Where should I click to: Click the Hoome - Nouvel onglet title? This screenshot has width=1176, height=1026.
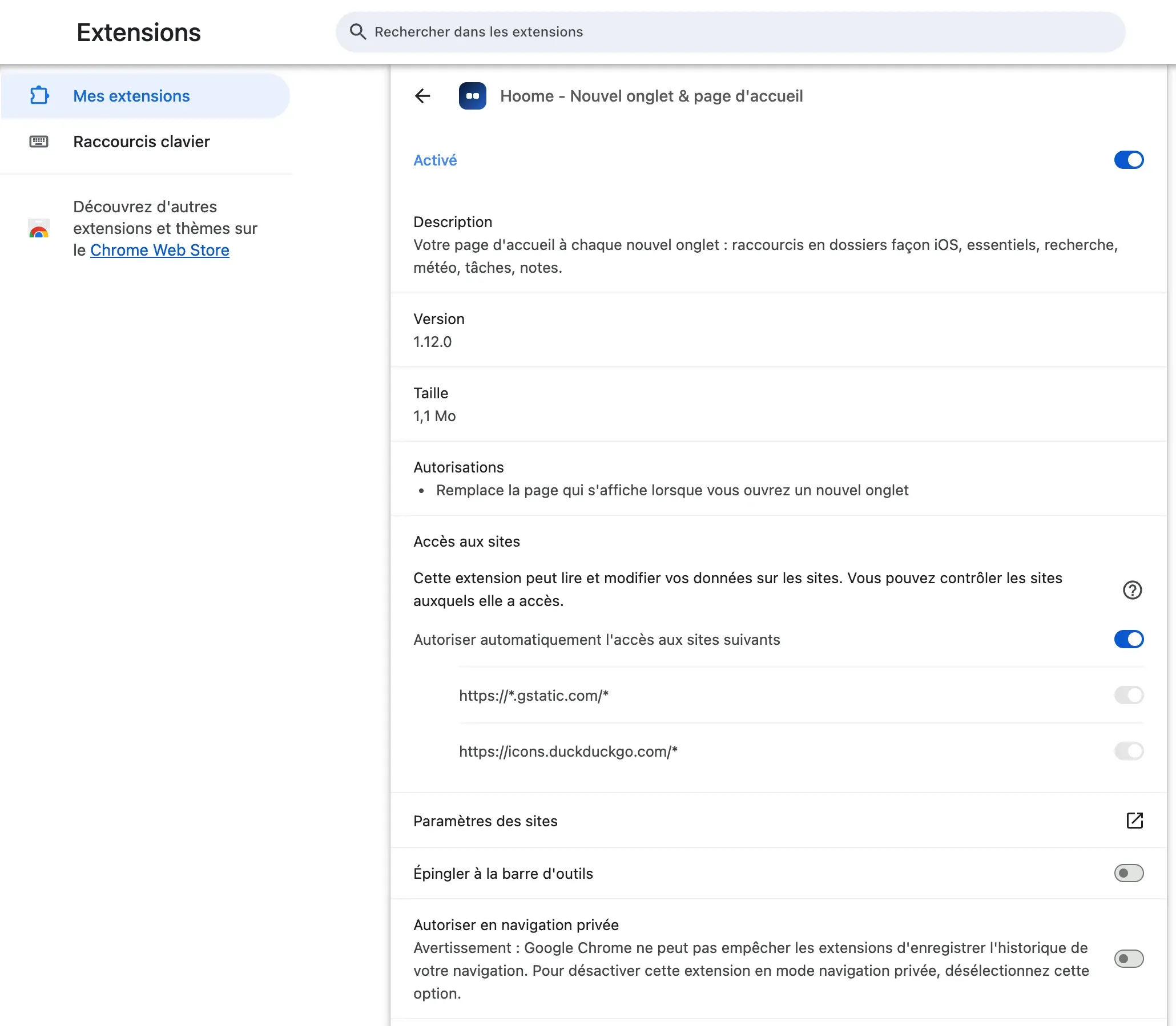click(x=651, y=96)
